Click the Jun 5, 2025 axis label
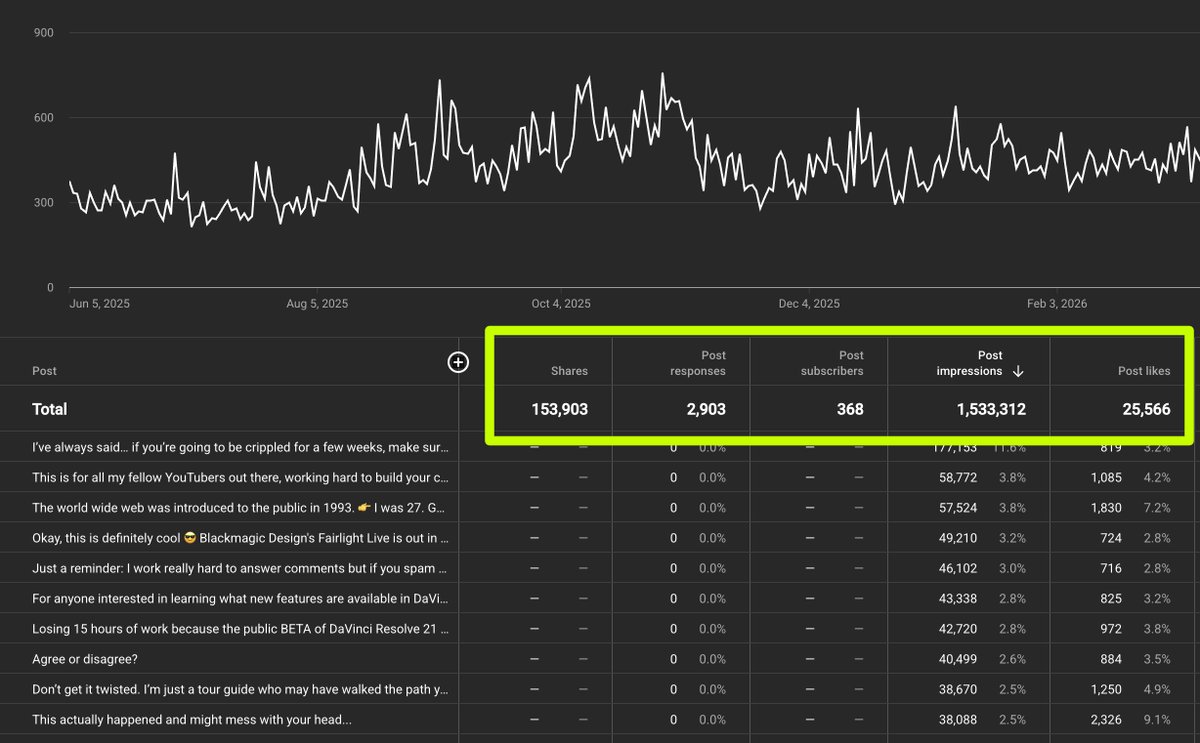 pos(100,303)
